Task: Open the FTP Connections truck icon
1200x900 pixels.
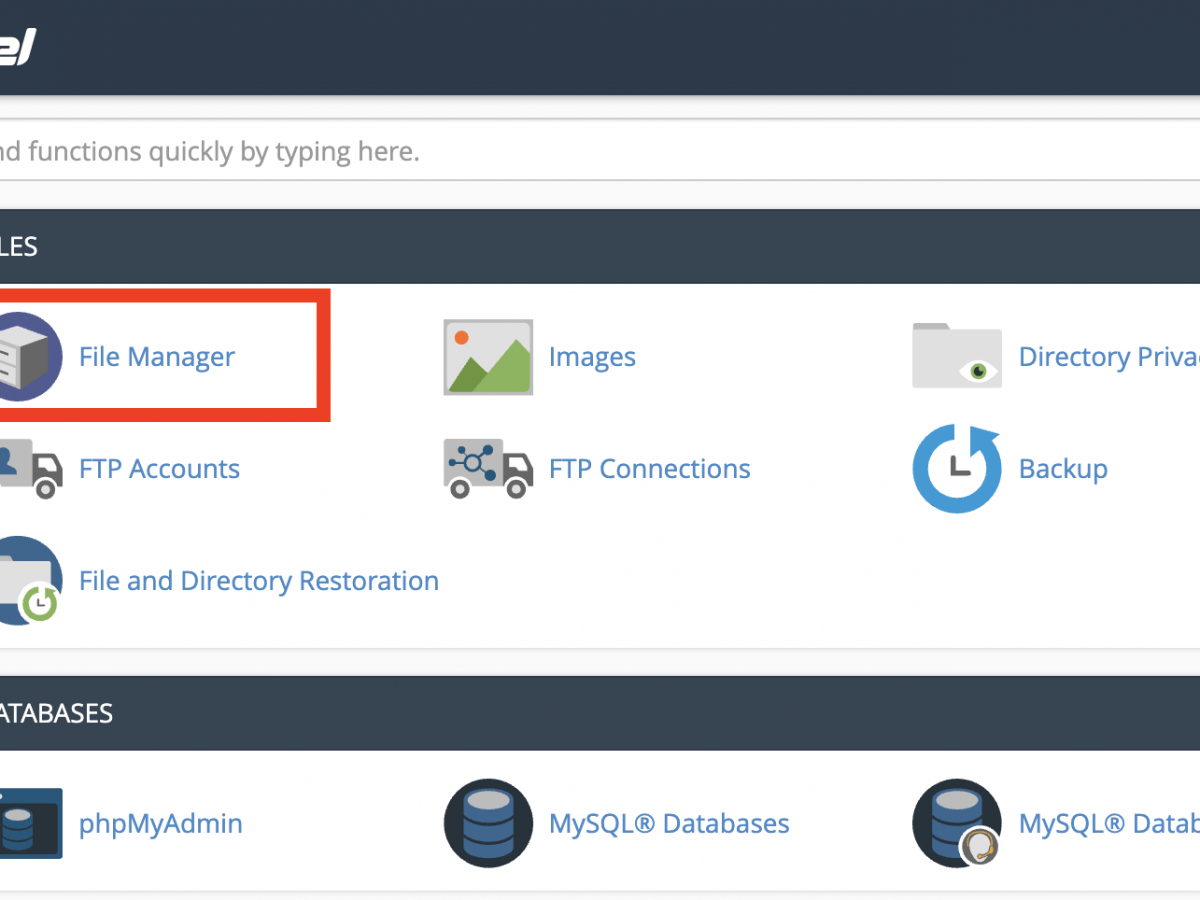Action: 488,468
